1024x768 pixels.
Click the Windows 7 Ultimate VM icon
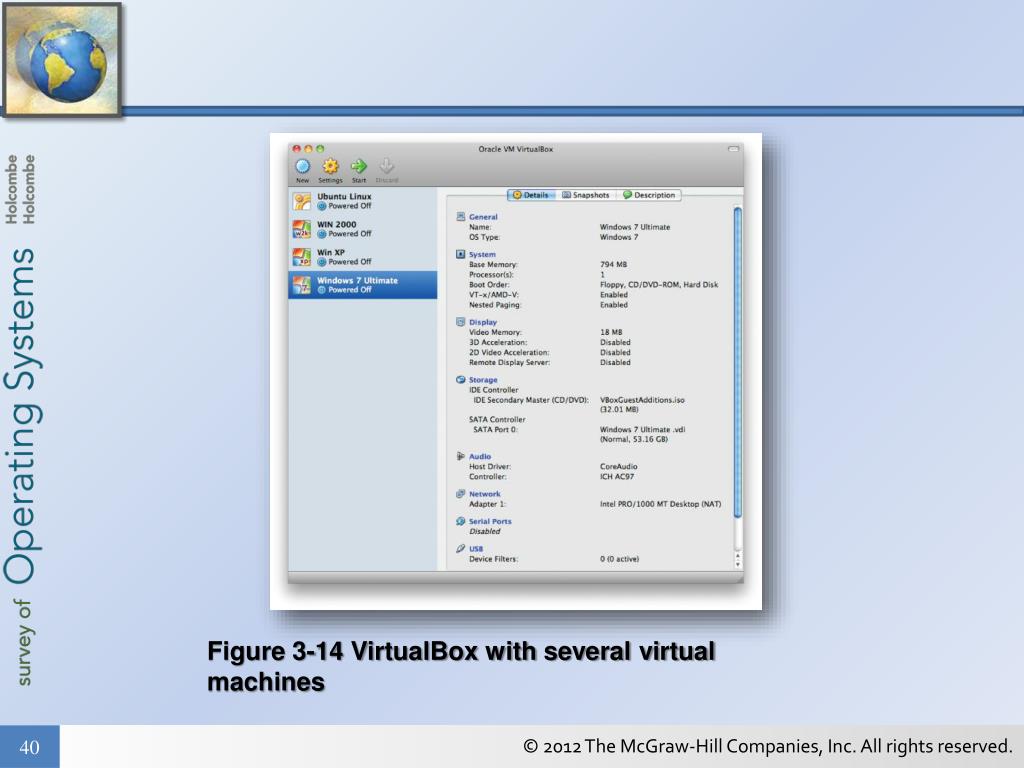(302, 285)
